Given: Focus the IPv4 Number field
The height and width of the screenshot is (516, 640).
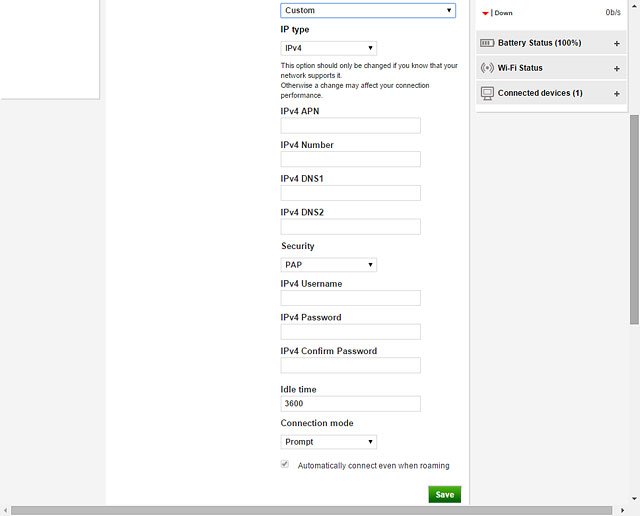Looking at the screenshot, I should click(350, 160).
